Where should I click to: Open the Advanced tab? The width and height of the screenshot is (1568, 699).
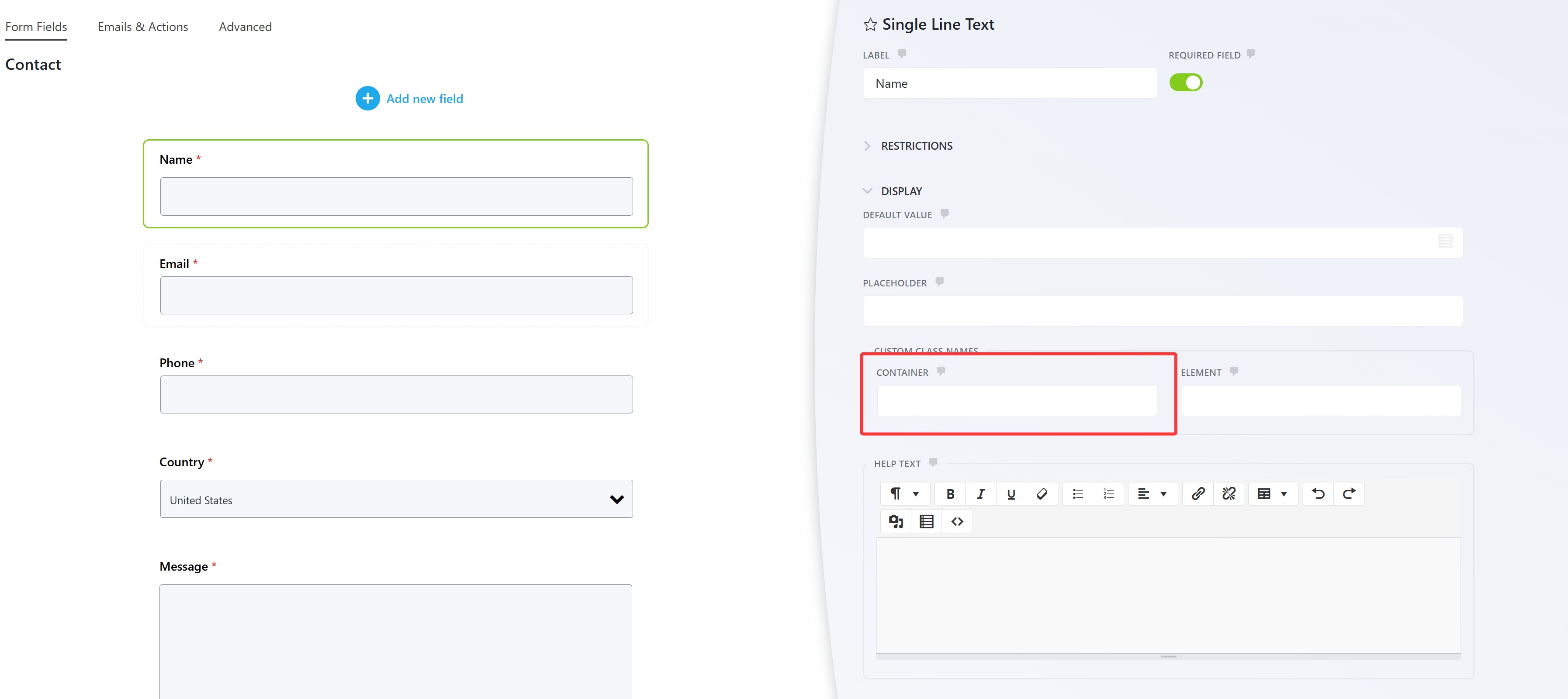[245, 27]
